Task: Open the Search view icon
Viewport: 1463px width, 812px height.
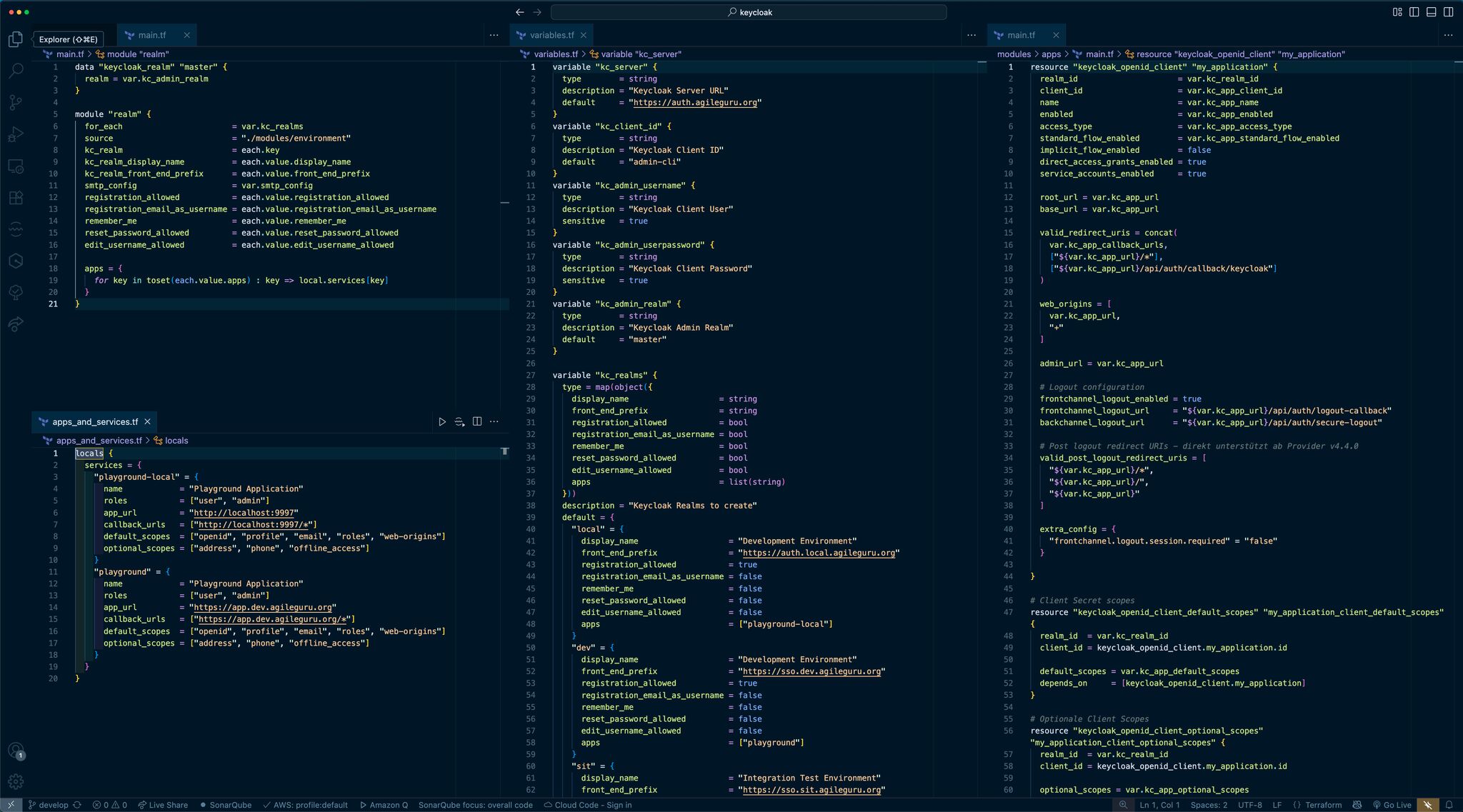Action: [15, 71]
